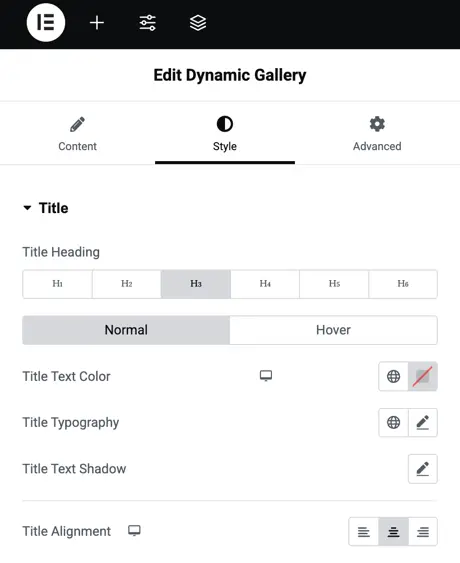The image size is (460, 563).
Task: Click globe icon for Title Typography
Action: coord(394,422)
